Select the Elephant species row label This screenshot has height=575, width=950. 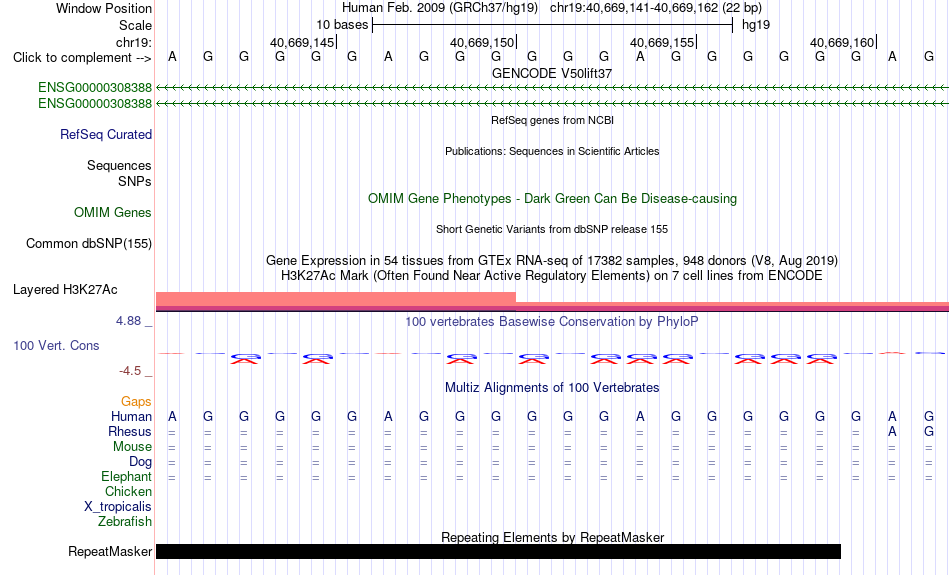pyautogui.click(x=127, y=477)
